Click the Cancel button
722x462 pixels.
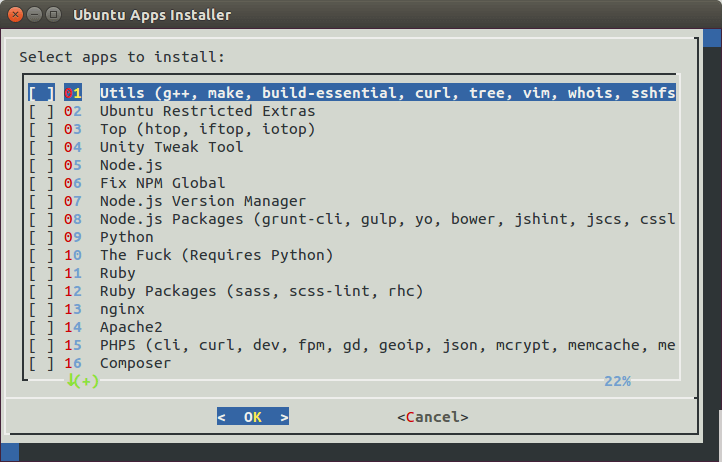pyautogui.click(x=433, y=417)
